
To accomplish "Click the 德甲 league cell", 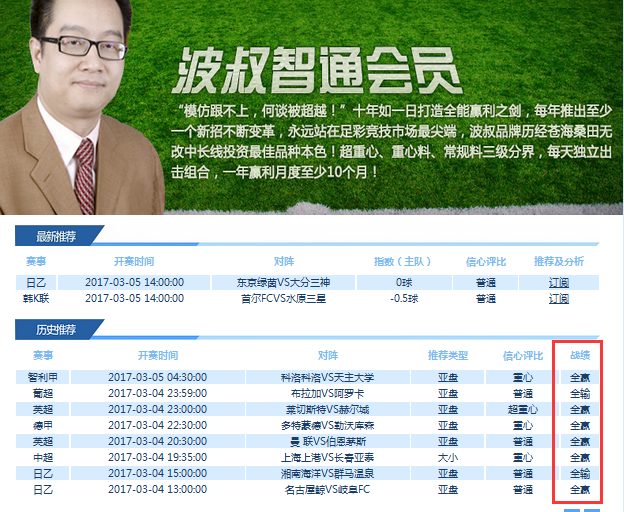I will (43, 425).
